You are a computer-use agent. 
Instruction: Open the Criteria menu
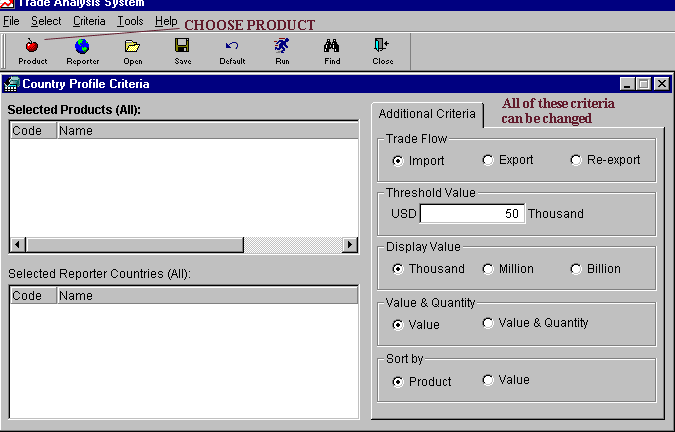tap(89, 21)
